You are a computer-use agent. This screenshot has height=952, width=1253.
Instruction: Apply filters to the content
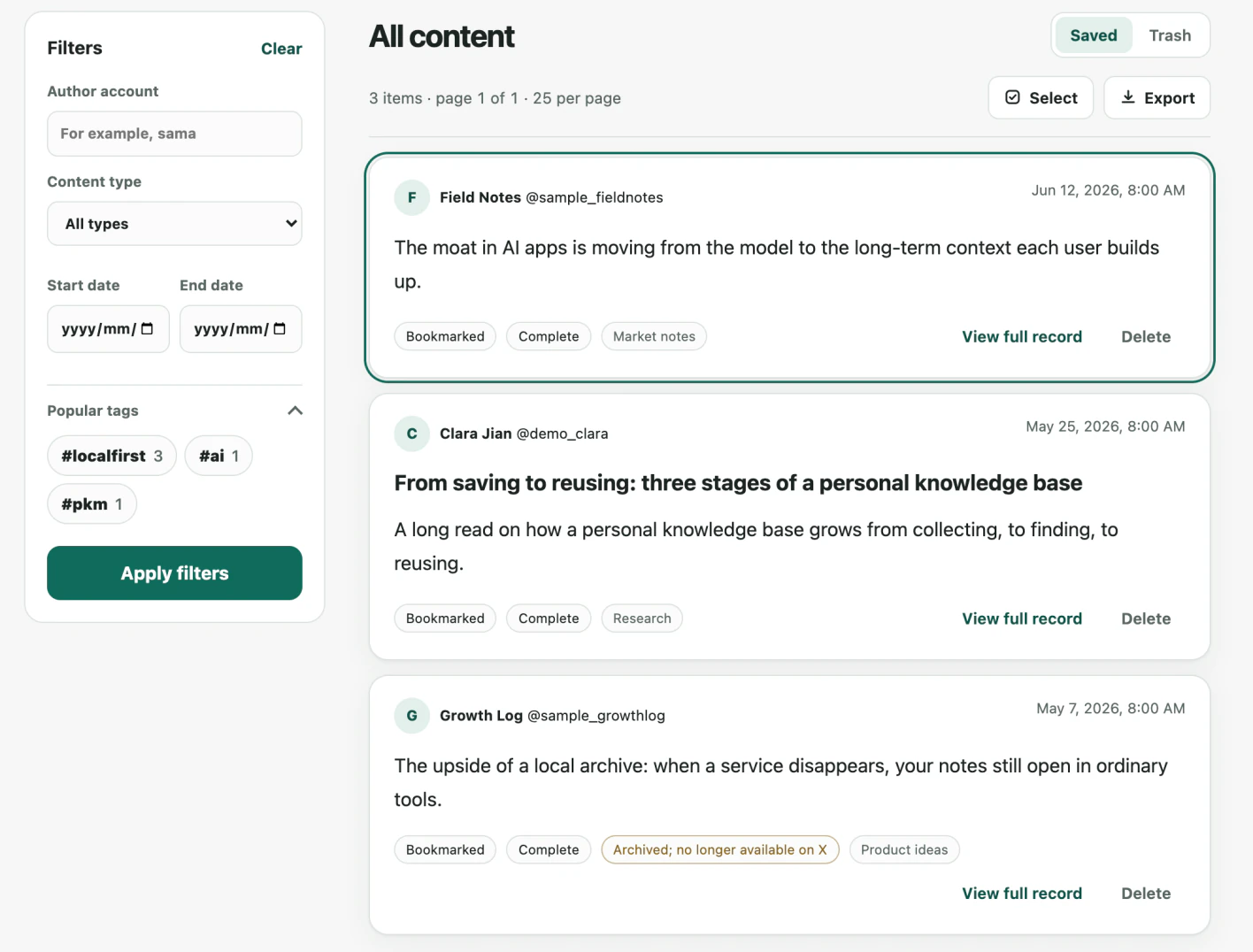pyautogui.click(x=174, y=573)
